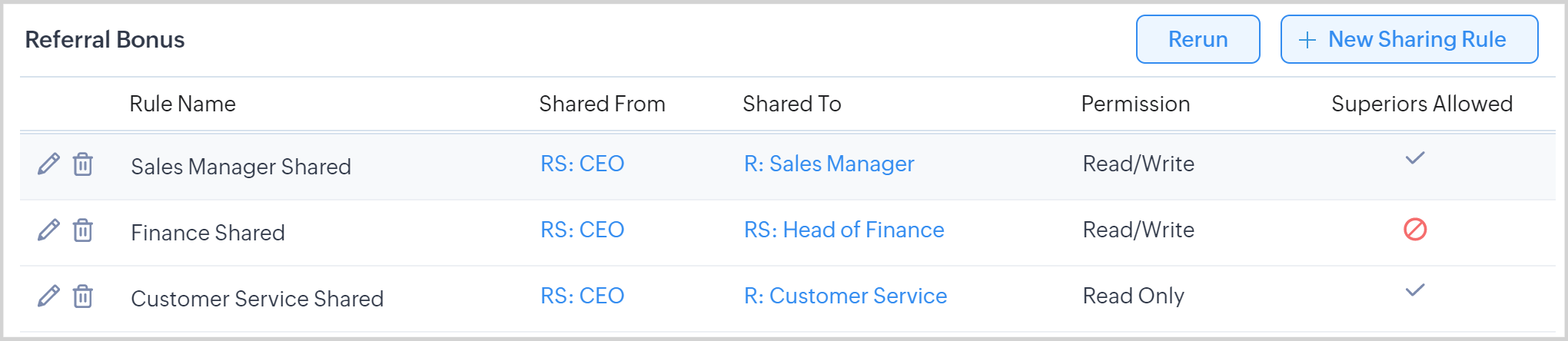Open RS: CEO link in Finance Shared row
Screen dimensions: 1568x341
pos(582,230)
